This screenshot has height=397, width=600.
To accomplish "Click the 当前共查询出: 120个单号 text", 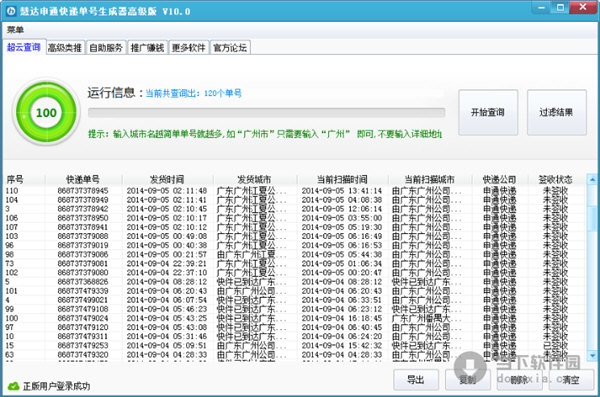I will (194, 93).
